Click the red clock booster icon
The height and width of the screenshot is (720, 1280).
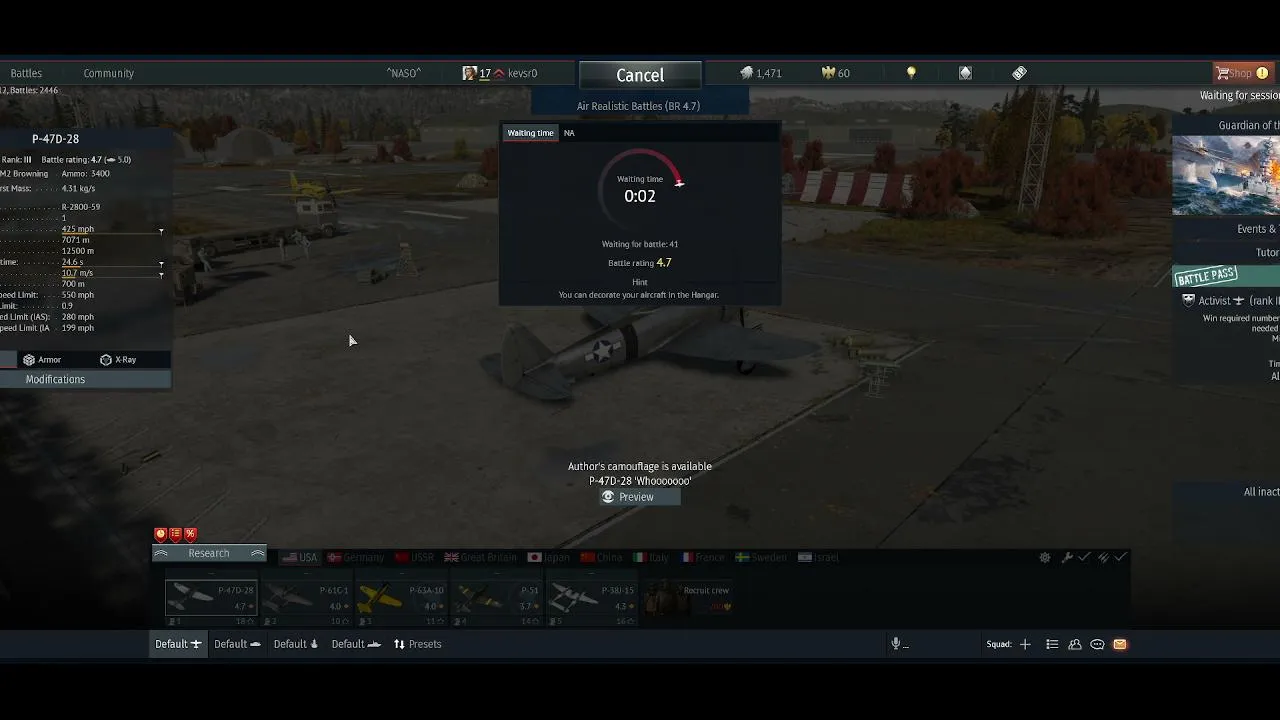click(160, 534)
